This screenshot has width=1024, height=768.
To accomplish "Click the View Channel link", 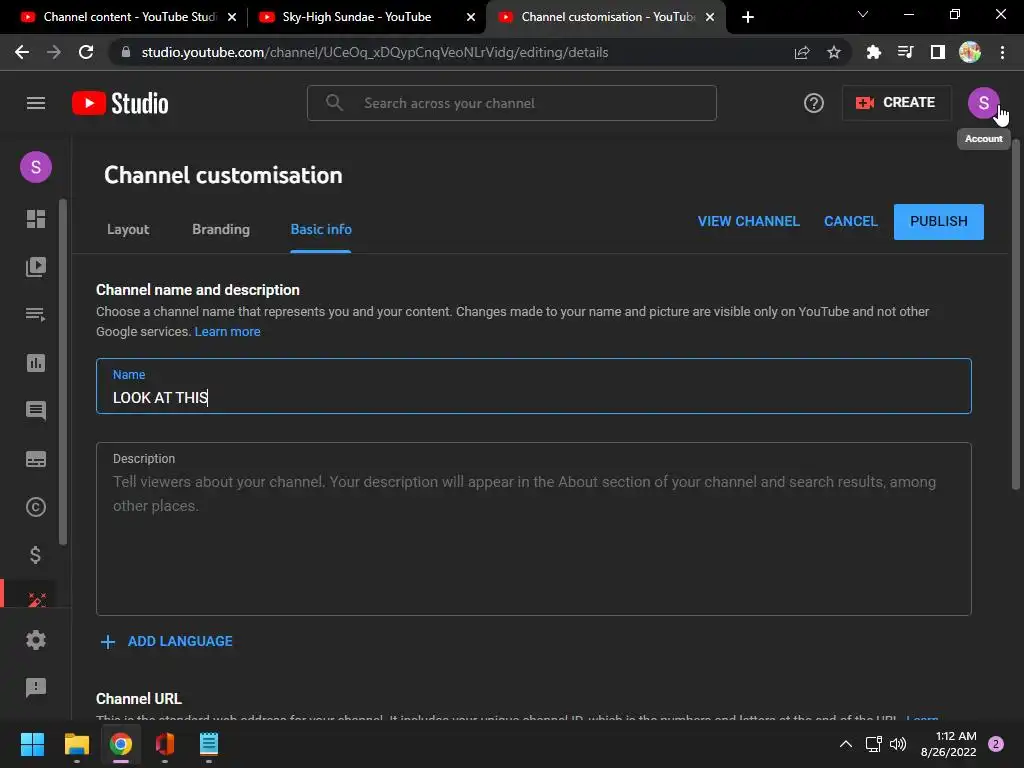I will coord(748,221).
